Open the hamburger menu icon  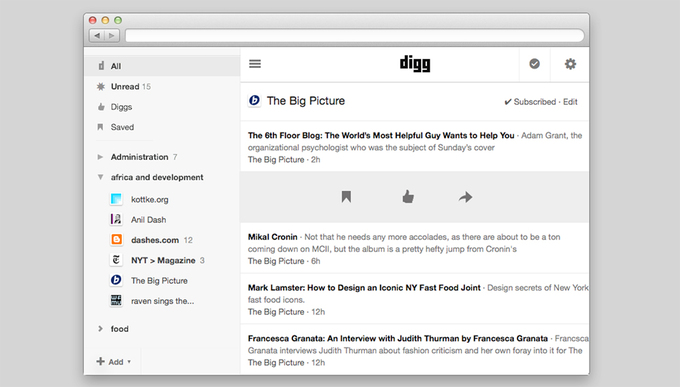pyautogui.click(x=255, y=64)
